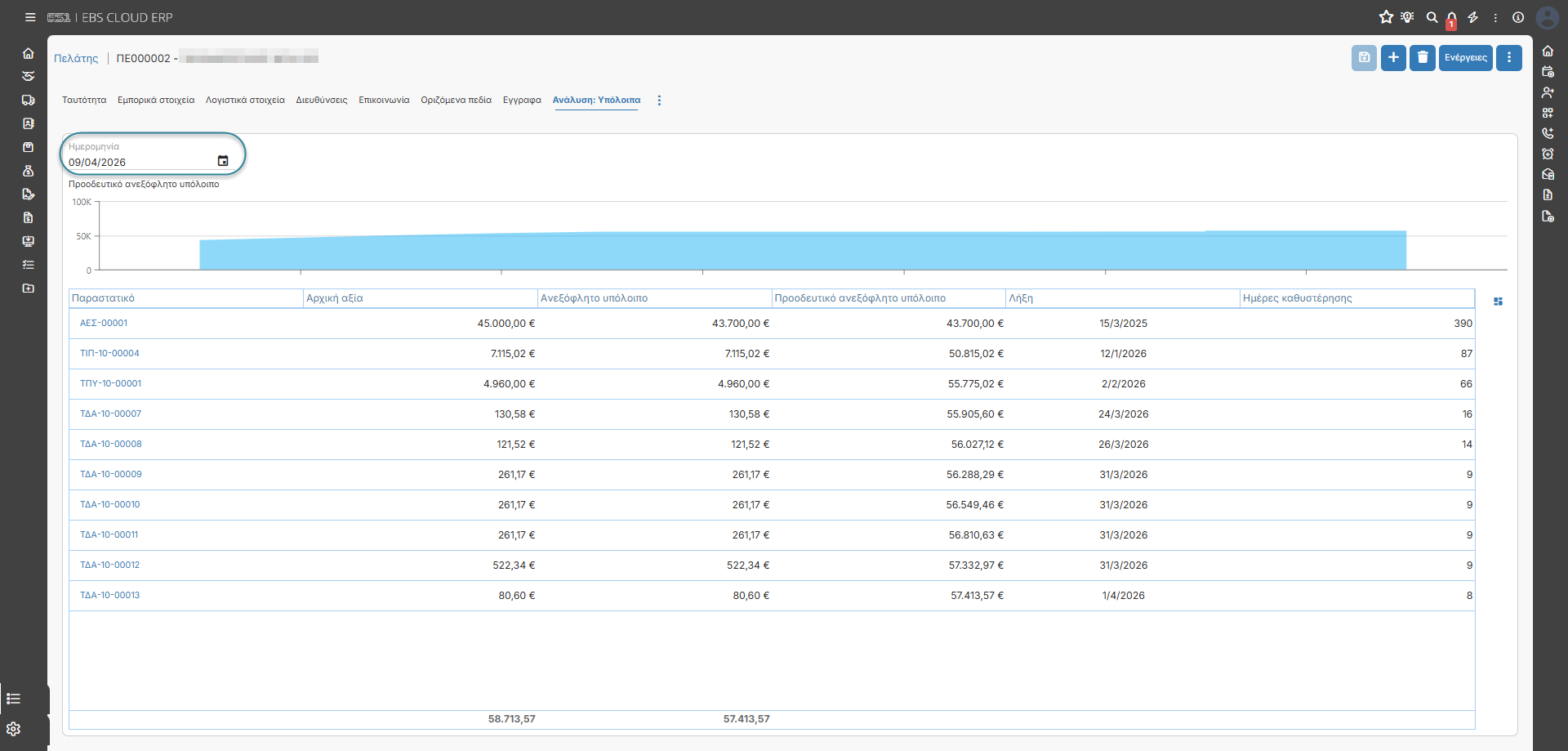Go to Home in right sidebar

pos(1548,51)
